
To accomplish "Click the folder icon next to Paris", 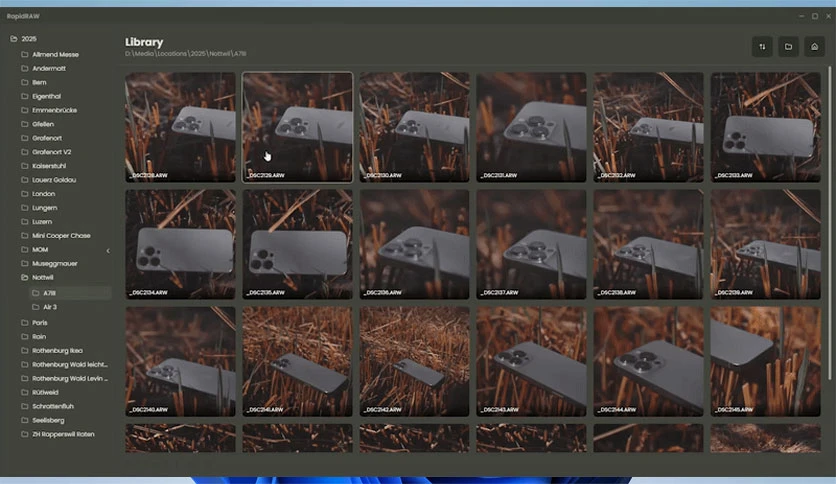I will (x=25, y=322).
